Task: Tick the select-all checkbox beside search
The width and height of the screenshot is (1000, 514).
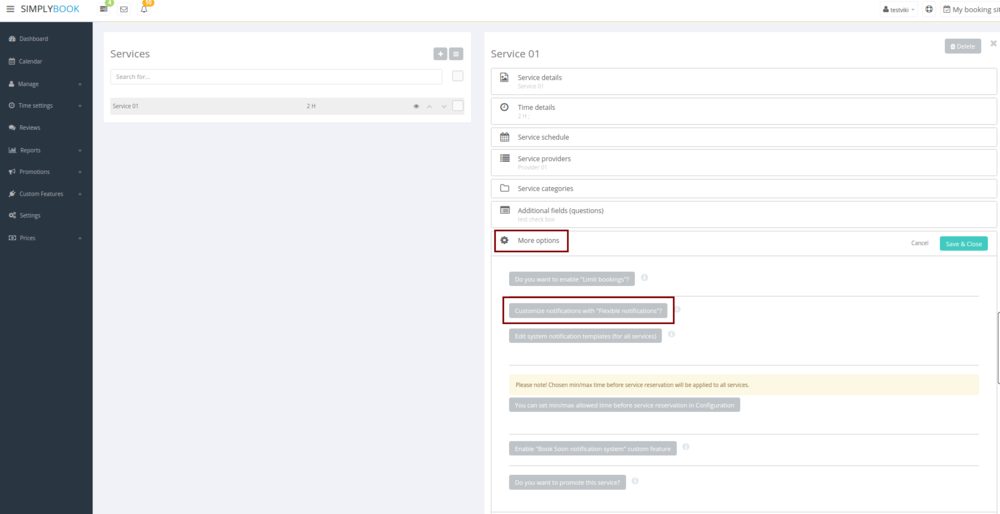Action: pyautogui.click(x=458, y=76)
